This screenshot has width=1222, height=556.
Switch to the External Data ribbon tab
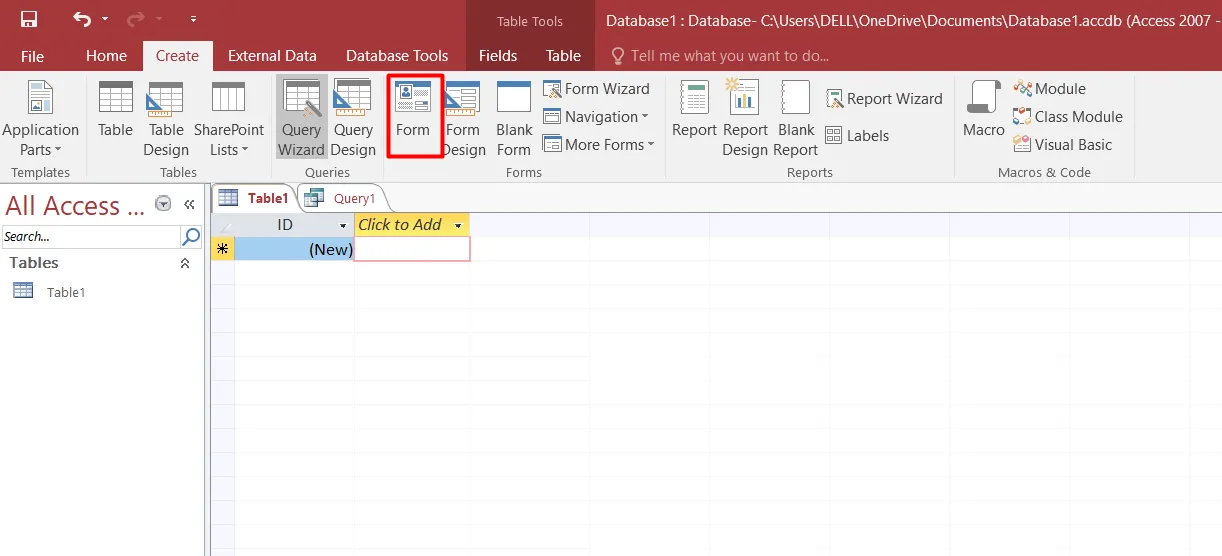click(272, 56)
